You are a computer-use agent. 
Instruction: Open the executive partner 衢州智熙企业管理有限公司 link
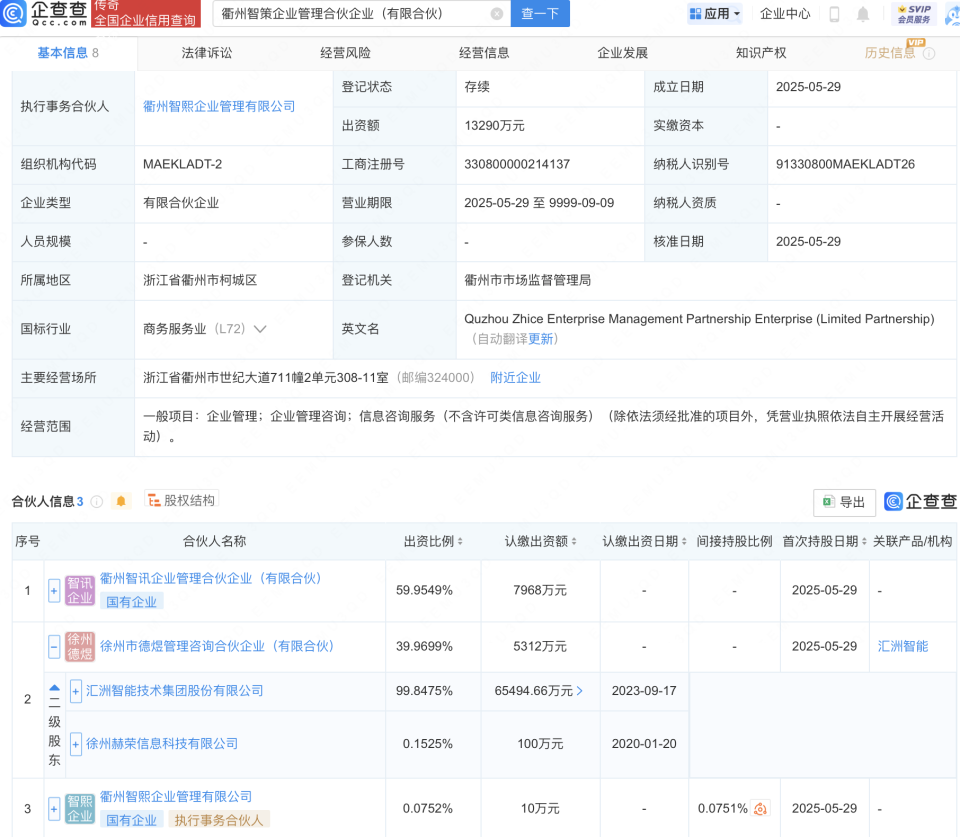coord(219,107)
